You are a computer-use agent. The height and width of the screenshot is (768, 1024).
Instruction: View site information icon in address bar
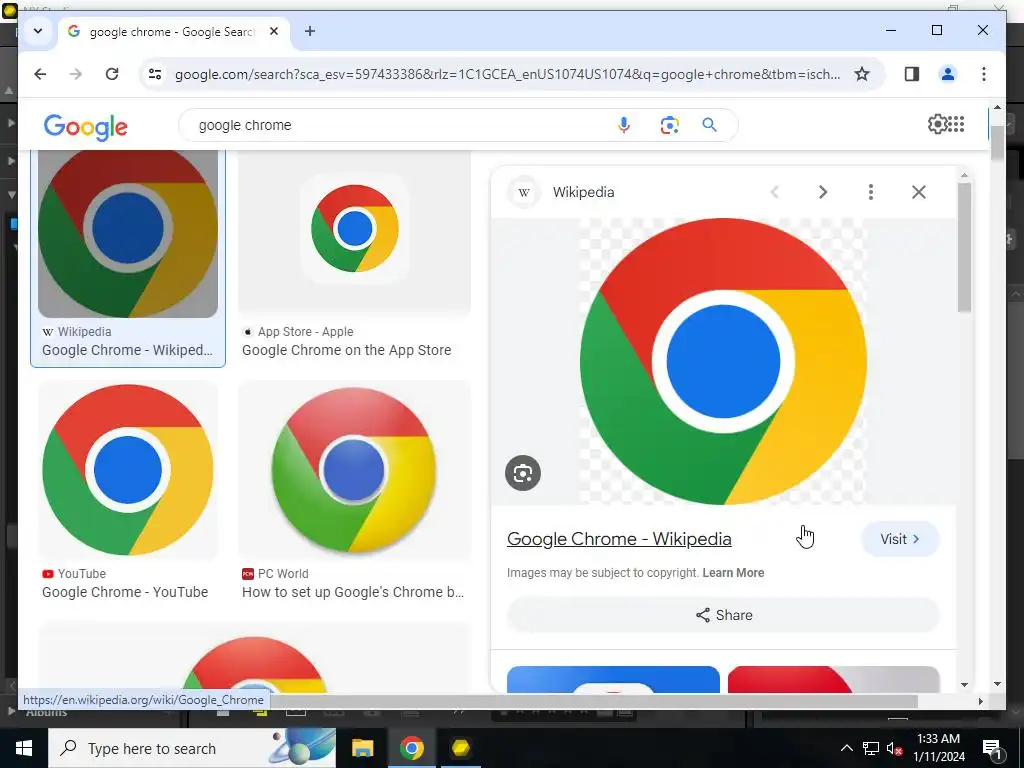point(155,74)
